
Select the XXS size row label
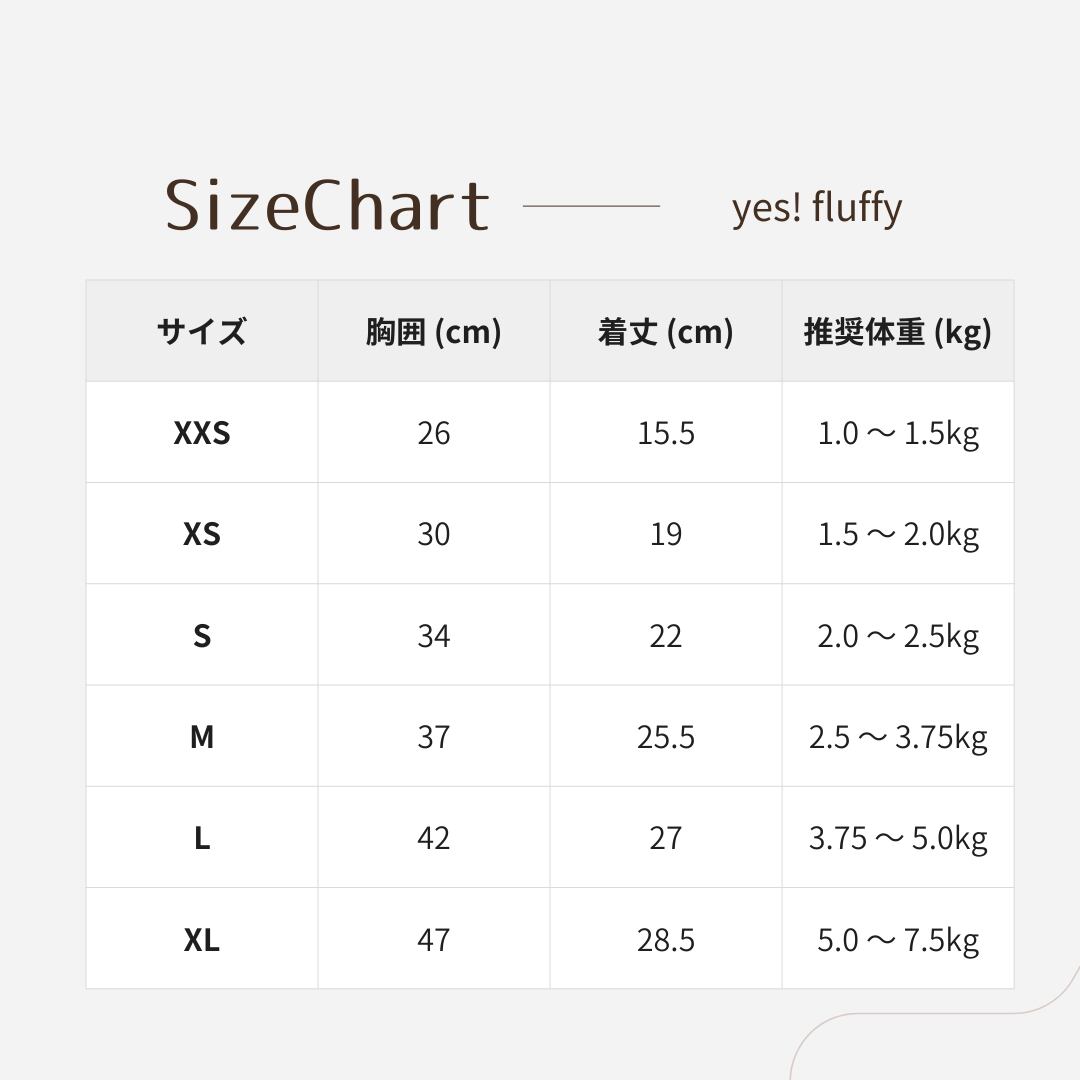(x=201, y=433)
